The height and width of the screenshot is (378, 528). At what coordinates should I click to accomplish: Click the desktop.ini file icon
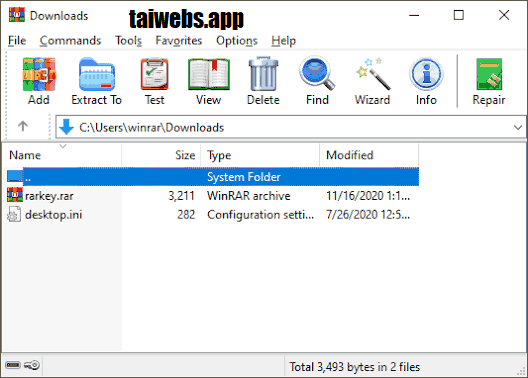(x=14, y=214)
